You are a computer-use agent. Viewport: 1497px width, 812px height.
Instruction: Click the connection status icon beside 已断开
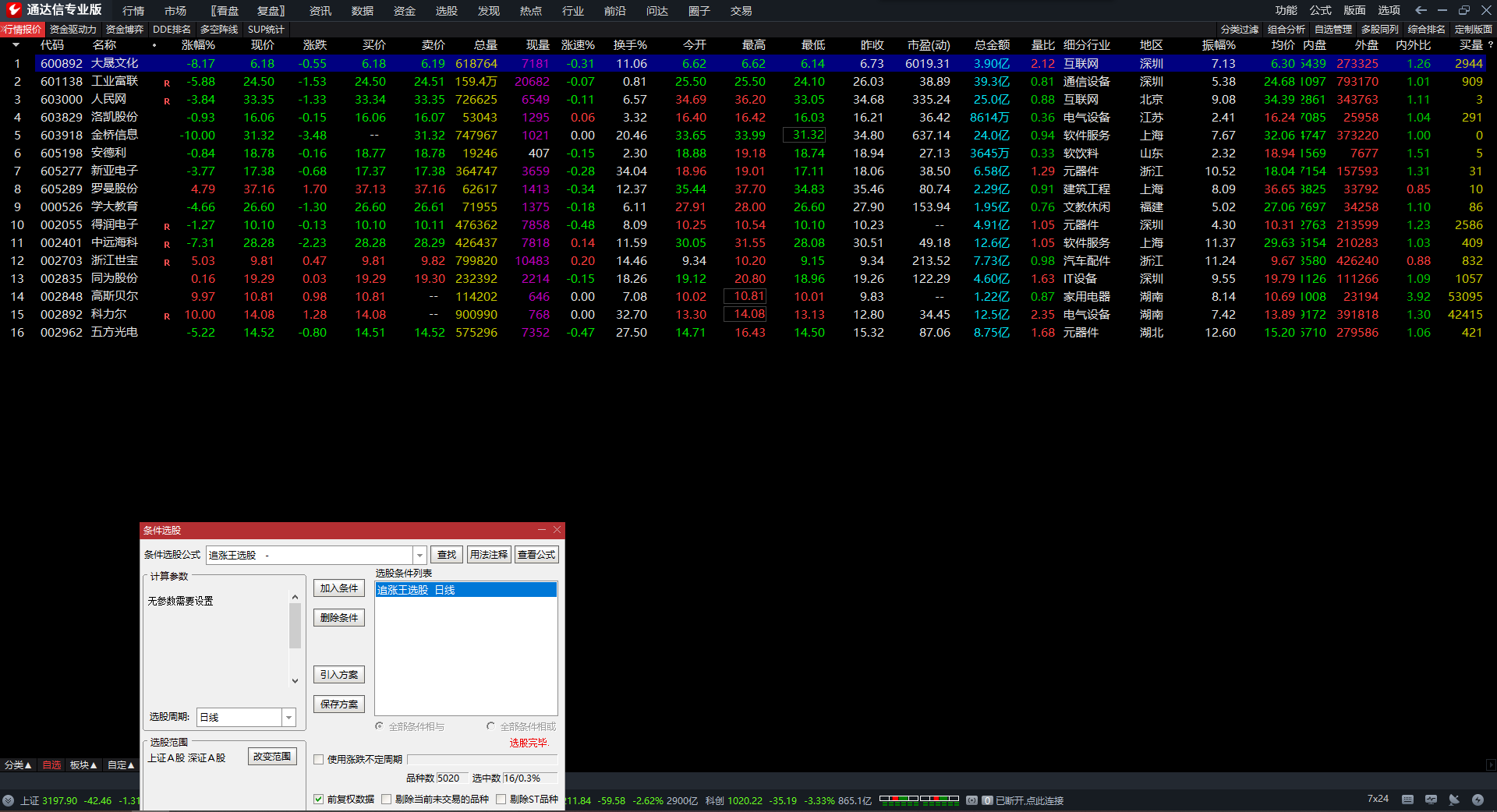(x=971, y=800)
